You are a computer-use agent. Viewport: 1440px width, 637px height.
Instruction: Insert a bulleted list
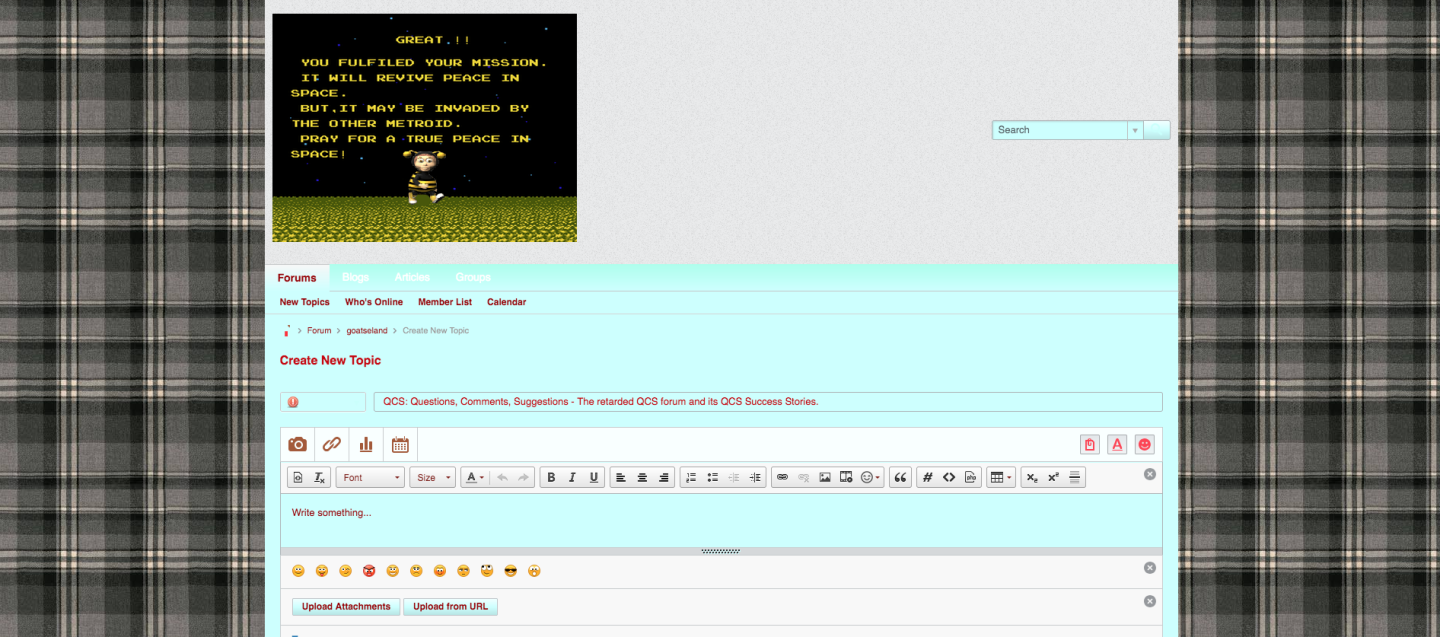pos(712,478)
